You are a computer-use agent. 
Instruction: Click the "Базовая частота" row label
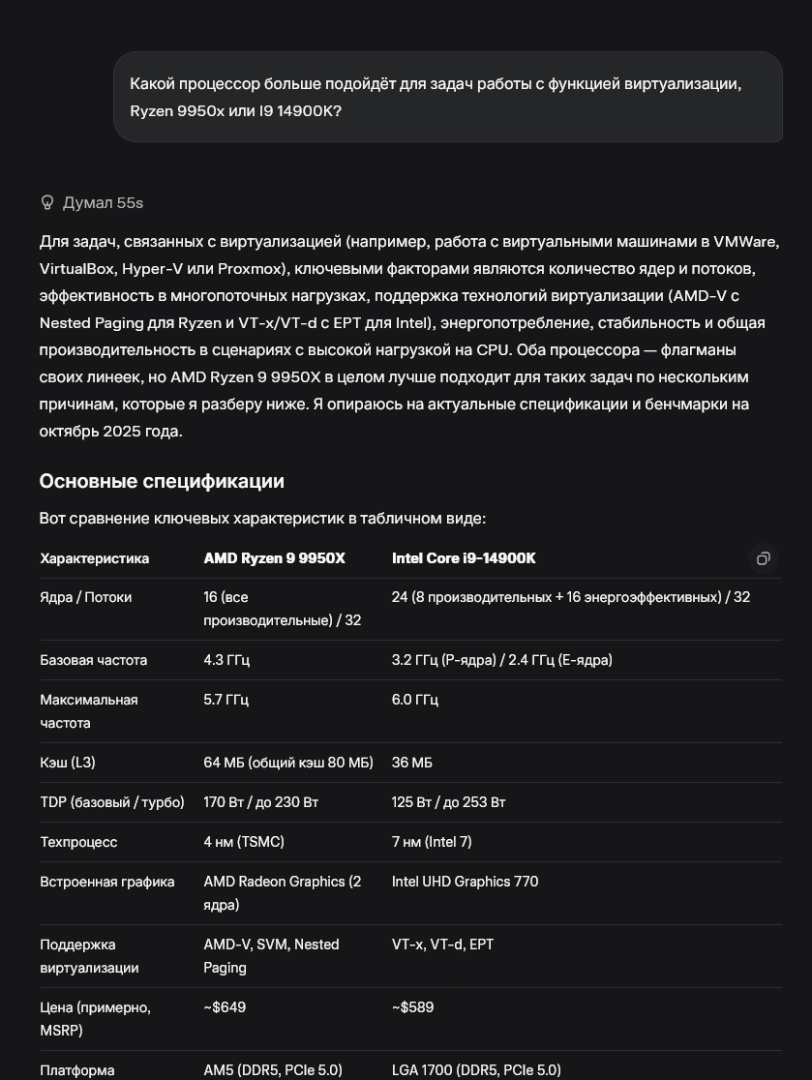tap(93, 660)
